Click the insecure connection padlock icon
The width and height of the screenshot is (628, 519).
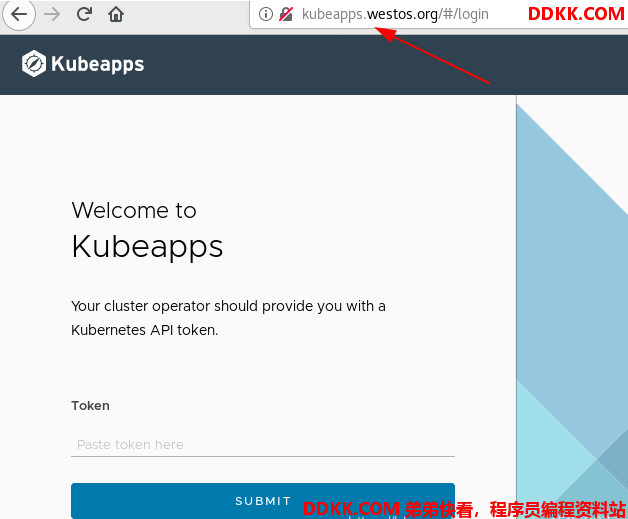[x=286, y=14]
